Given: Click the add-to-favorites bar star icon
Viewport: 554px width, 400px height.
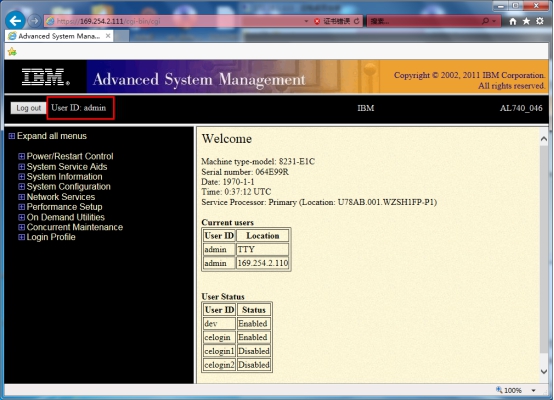Looking at the screenshot, I should 12,52.
